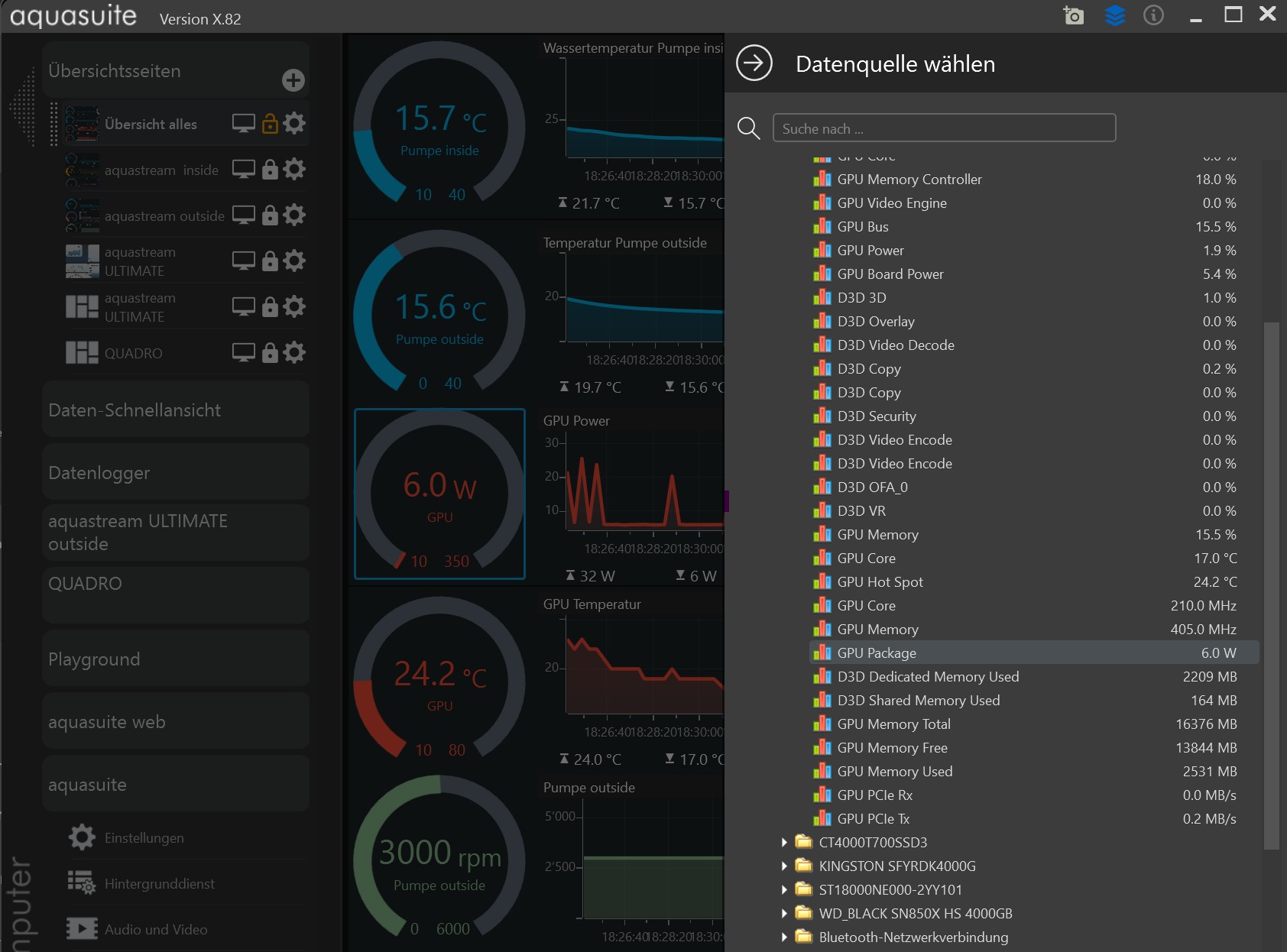This screenshot has width=1287, height=952.
Task: Open Hintergrunddienst settings entry
Action: click(159, 884)
